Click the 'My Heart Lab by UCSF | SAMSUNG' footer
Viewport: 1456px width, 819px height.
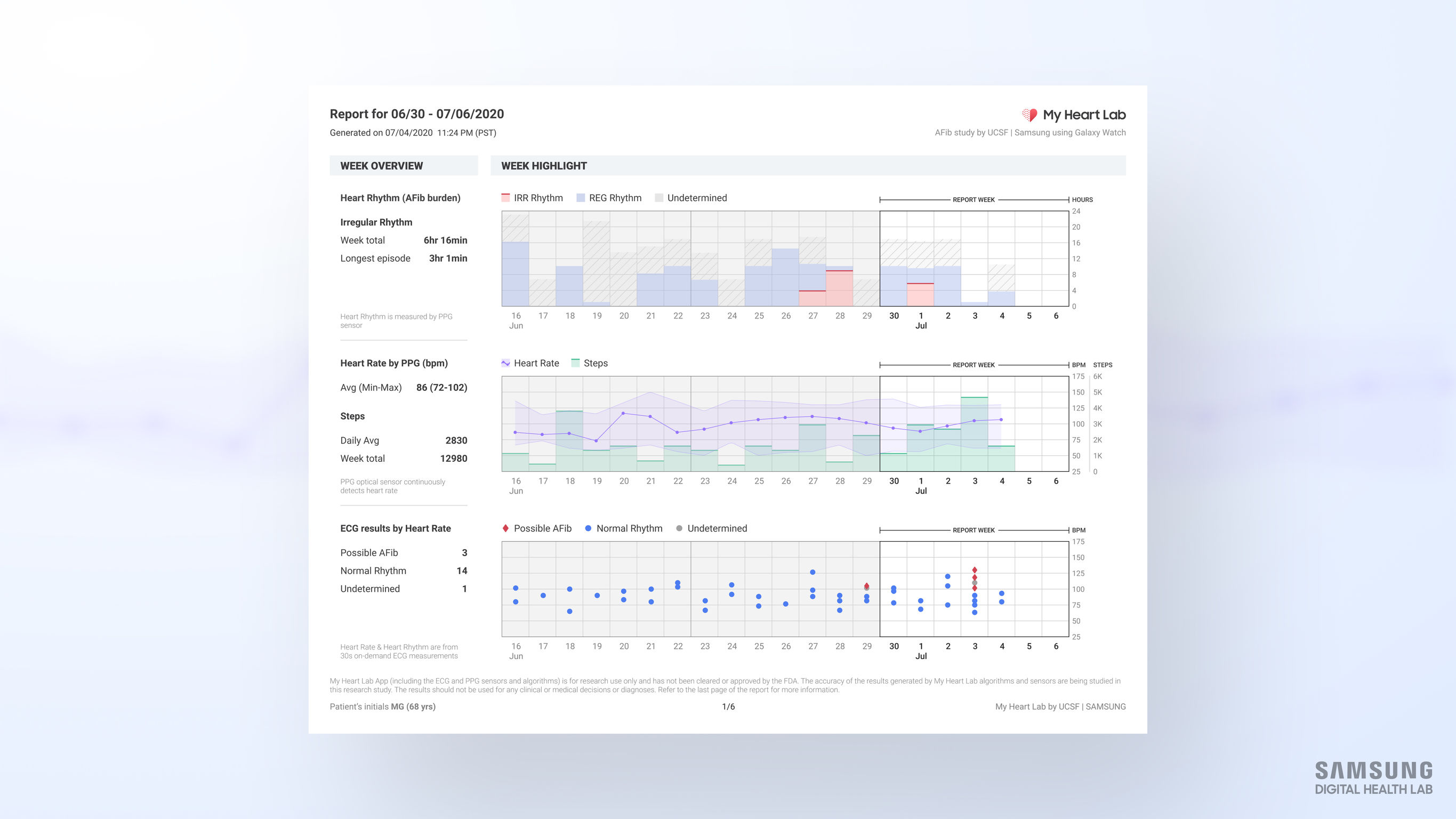1060,706
